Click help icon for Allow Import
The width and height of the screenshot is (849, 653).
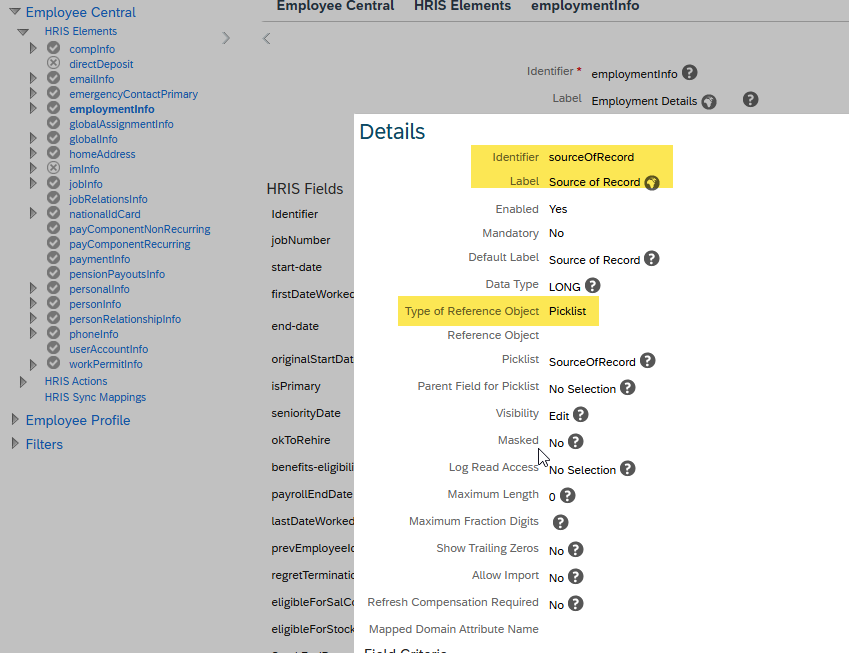(x=576, y=577)
